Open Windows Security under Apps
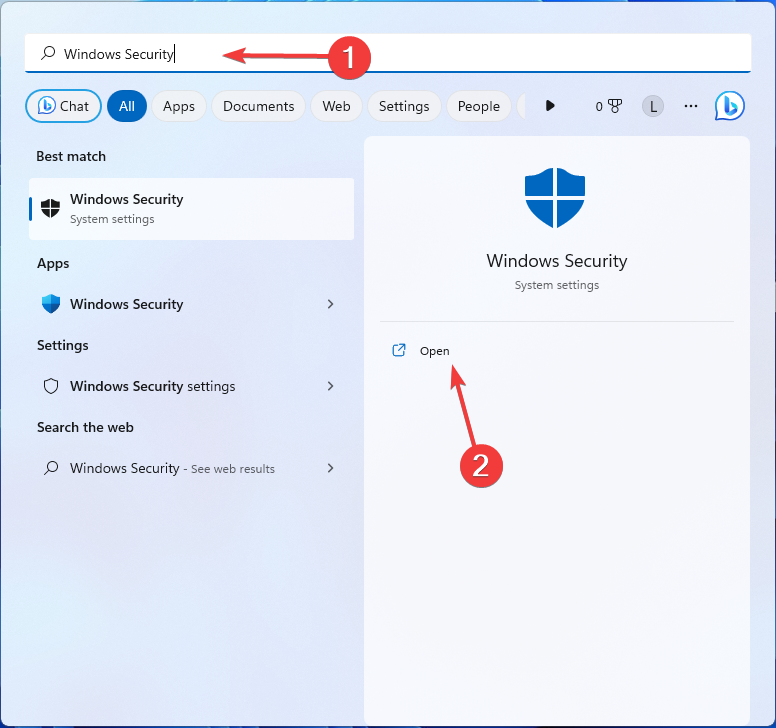The width and height of the screenshot is (776, 728). point(192,304)
